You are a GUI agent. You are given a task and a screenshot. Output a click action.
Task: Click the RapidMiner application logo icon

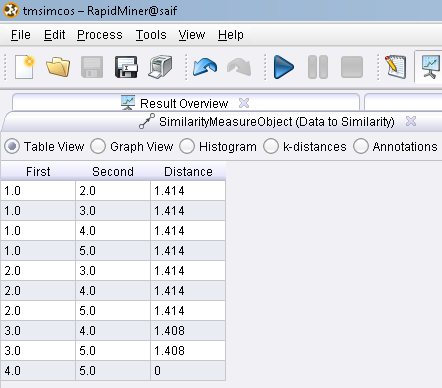tap(11, 10)
